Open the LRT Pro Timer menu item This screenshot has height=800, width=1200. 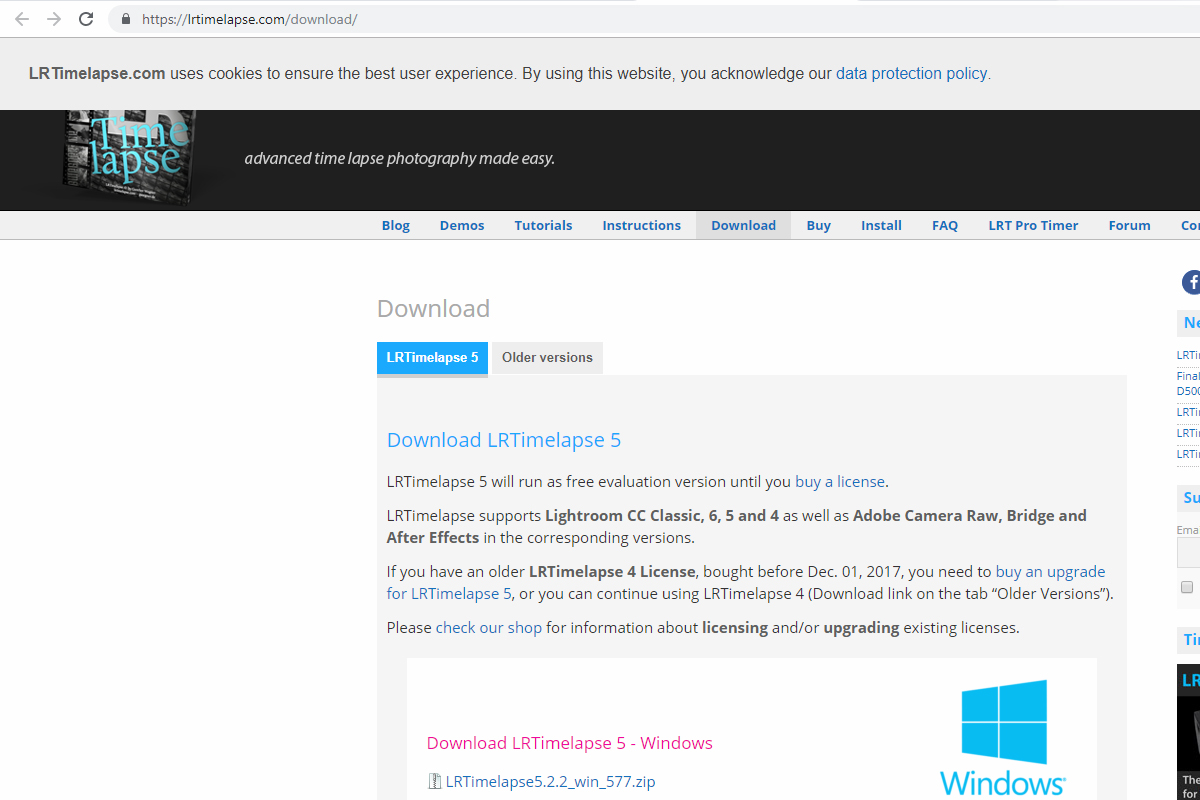(1033, 225)
